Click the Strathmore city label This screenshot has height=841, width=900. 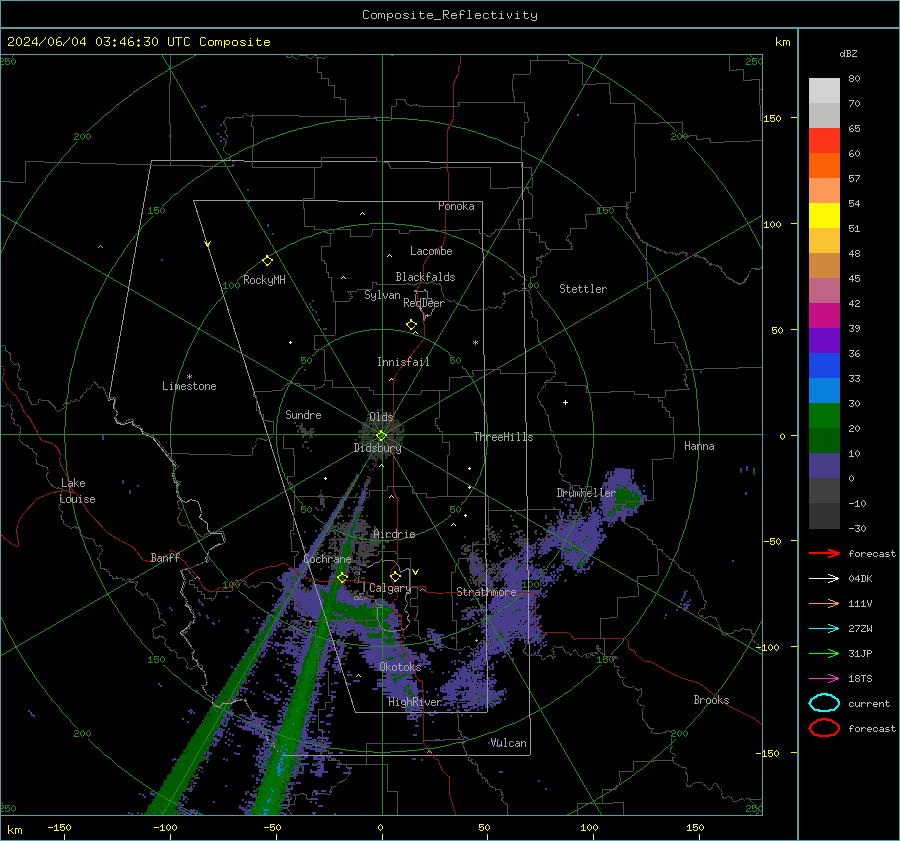(x=486, y=592)
